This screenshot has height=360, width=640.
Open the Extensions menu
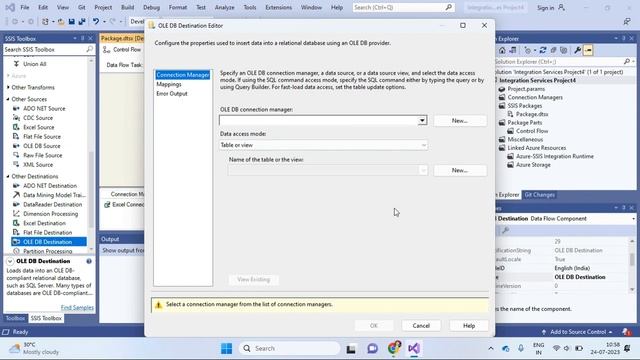[278, 7]
